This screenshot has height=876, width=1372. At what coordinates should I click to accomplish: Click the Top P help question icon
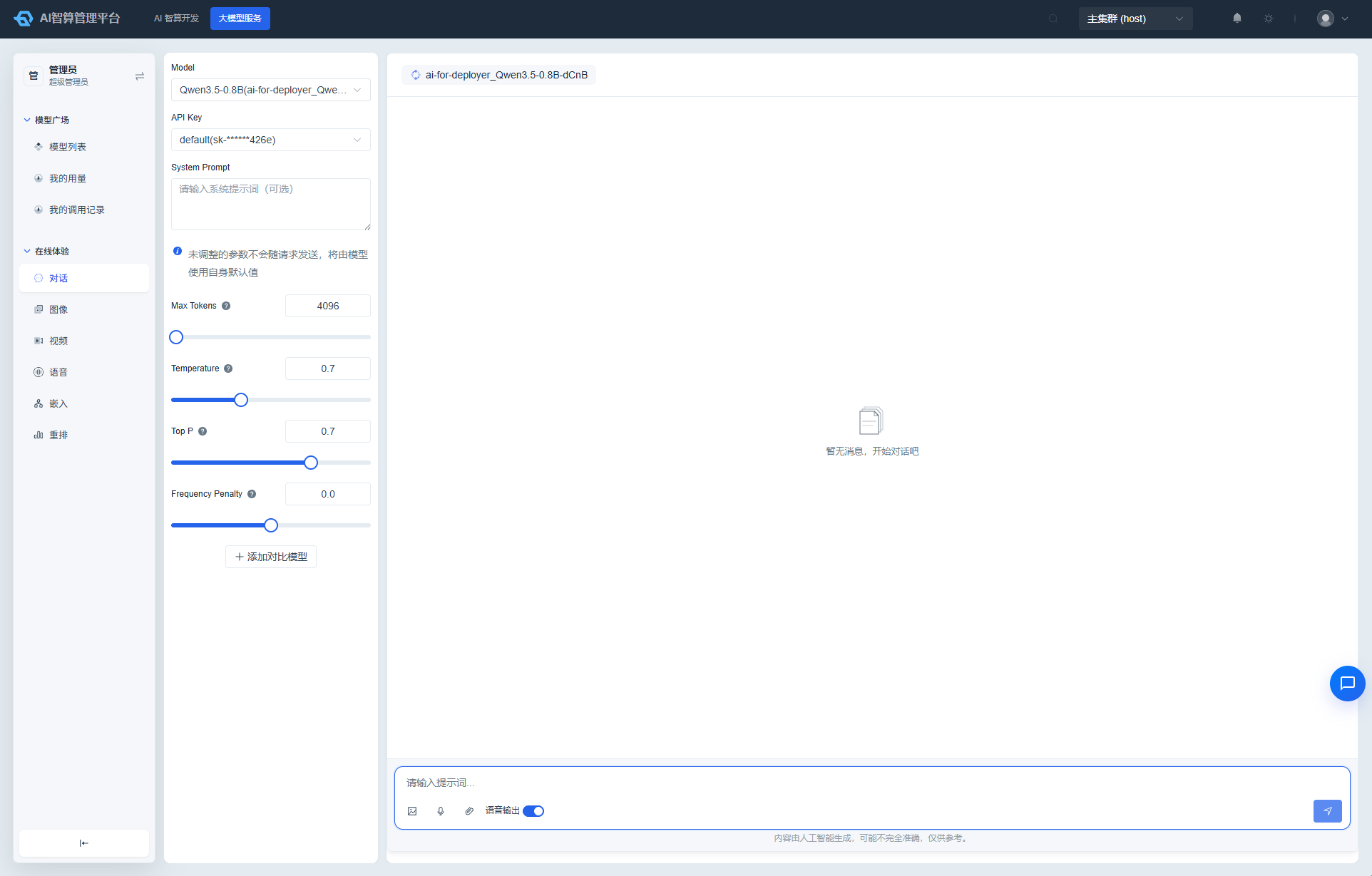tap(203, 431)
